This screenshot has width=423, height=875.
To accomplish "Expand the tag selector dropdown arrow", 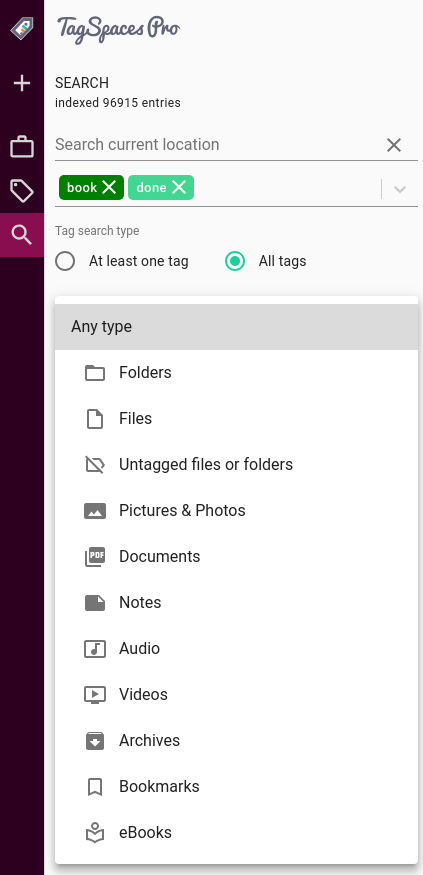I will [400, 189].
